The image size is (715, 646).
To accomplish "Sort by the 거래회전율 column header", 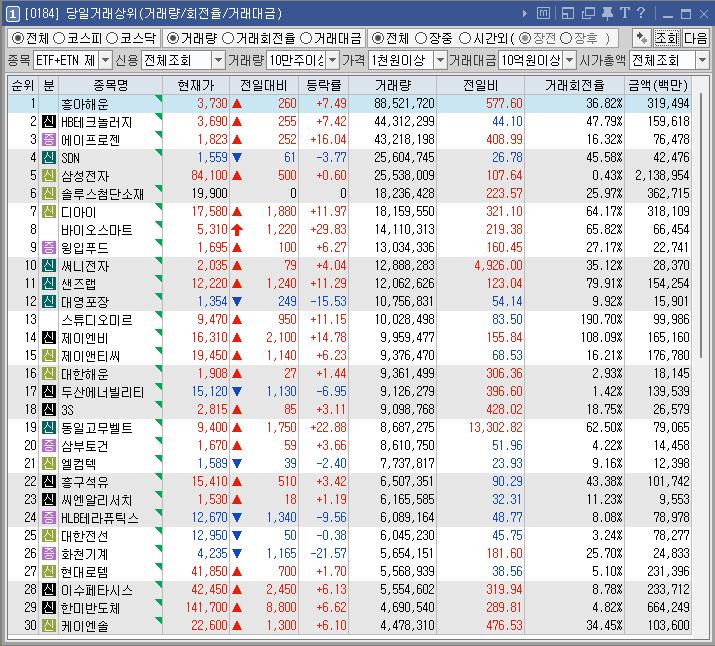I will click(x=575, y=85).
